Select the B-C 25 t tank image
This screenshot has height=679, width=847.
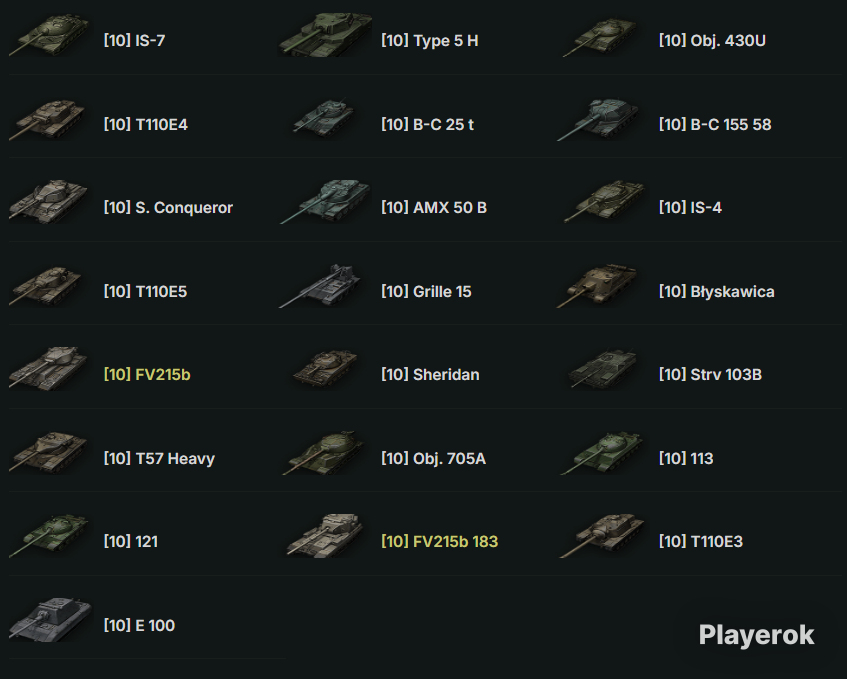[x=324, y=118]
